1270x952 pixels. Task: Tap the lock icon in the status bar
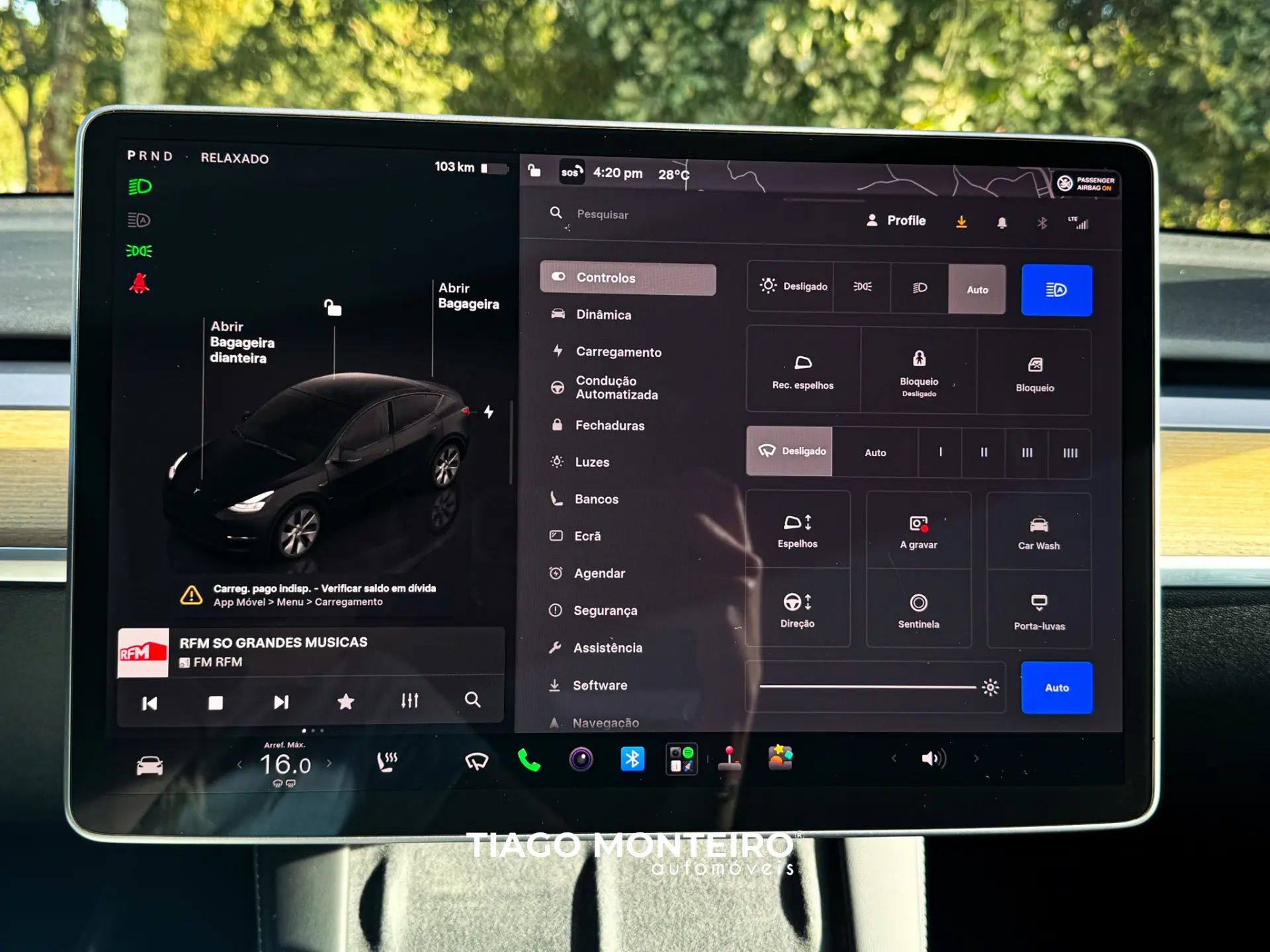[x=534, y=171]
